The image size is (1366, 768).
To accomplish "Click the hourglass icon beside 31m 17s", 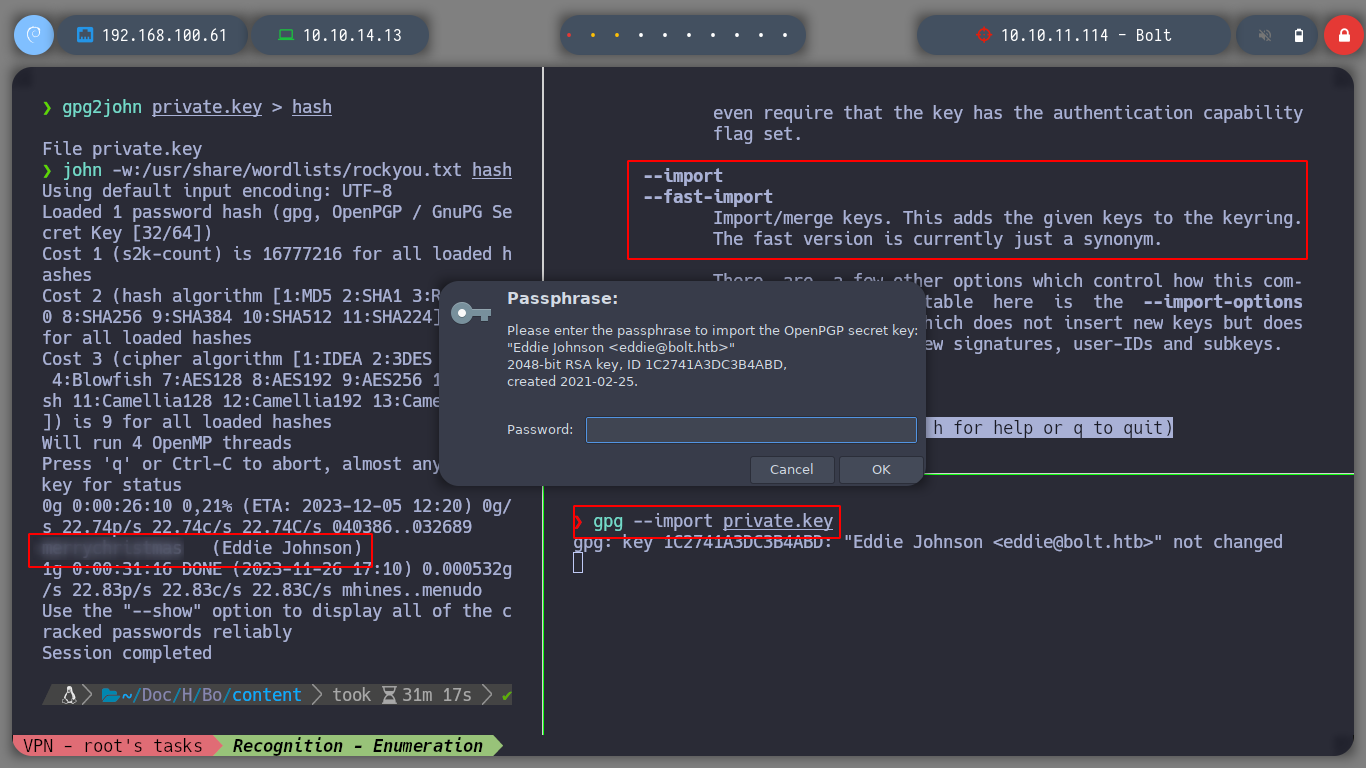I will pos(389,694).
